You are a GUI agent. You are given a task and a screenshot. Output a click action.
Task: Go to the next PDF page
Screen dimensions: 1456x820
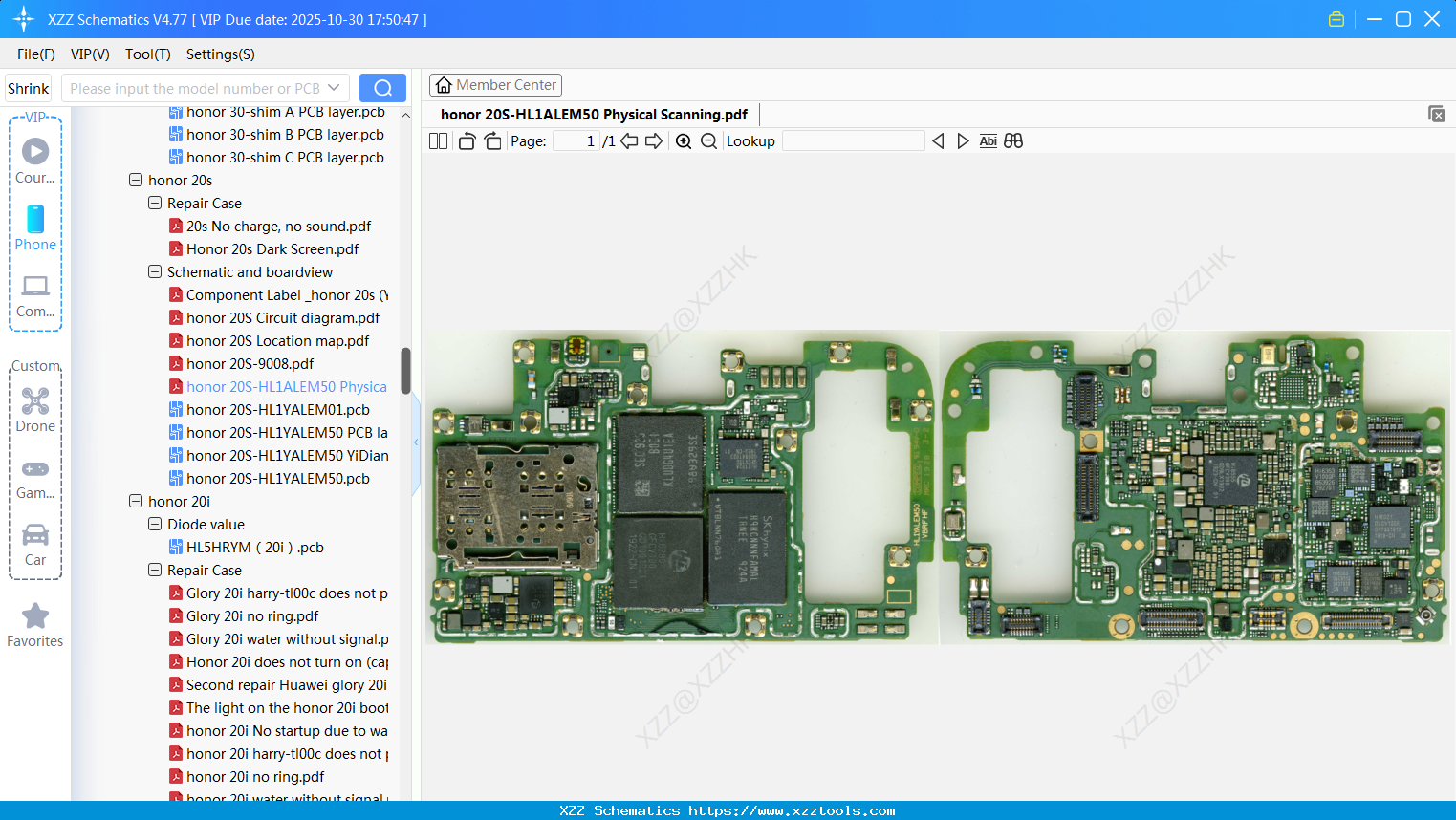(x=654, y=141)
